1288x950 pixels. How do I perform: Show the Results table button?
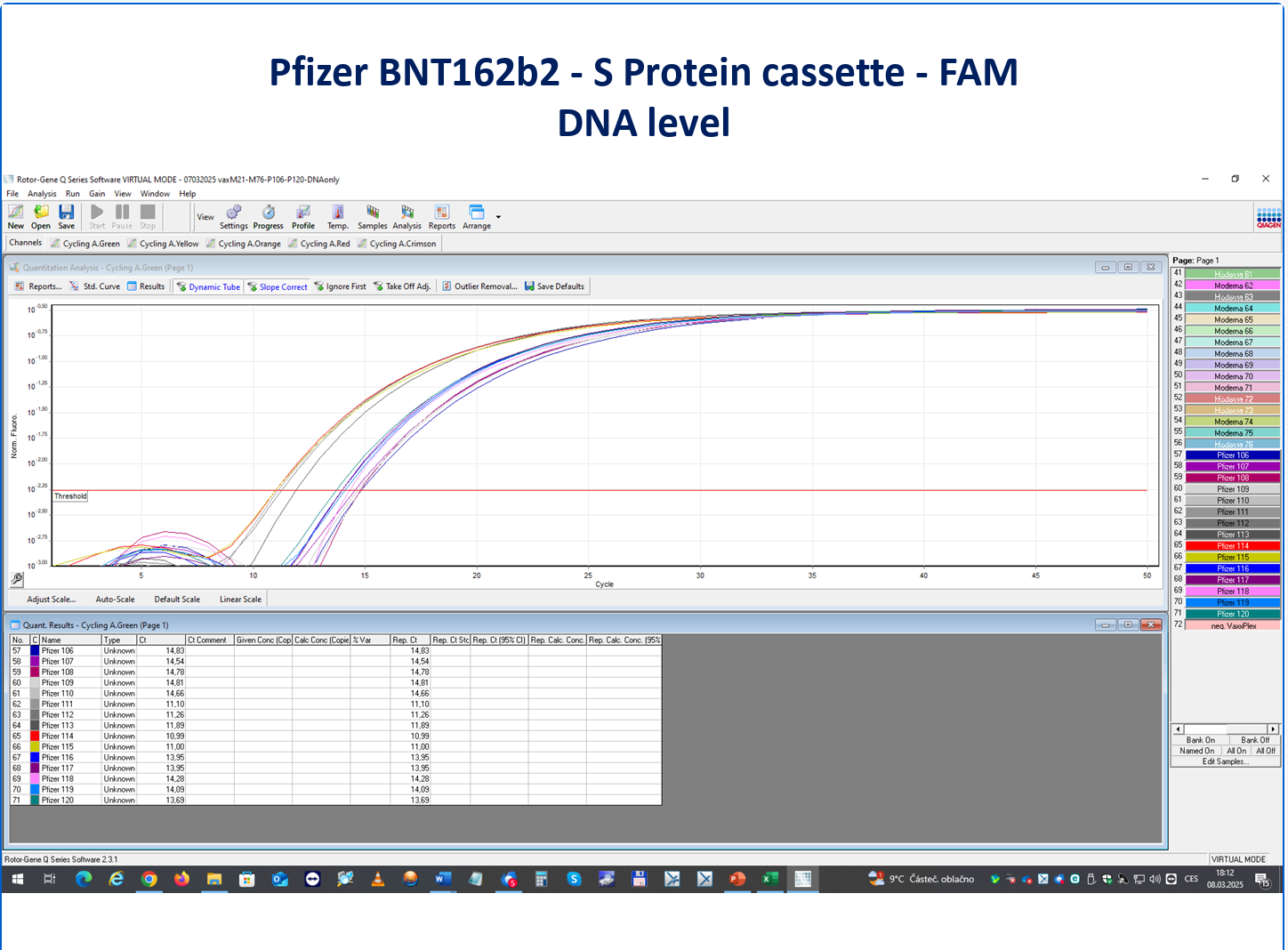pyautogui.click(x=146, y=286)
